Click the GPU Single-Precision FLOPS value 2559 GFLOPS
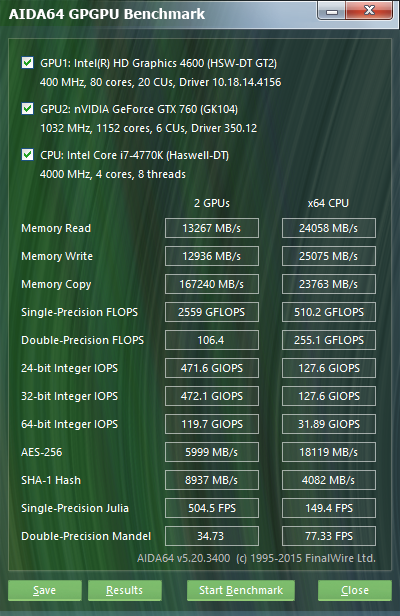This screenshot has width=400, height=616. 212,312
